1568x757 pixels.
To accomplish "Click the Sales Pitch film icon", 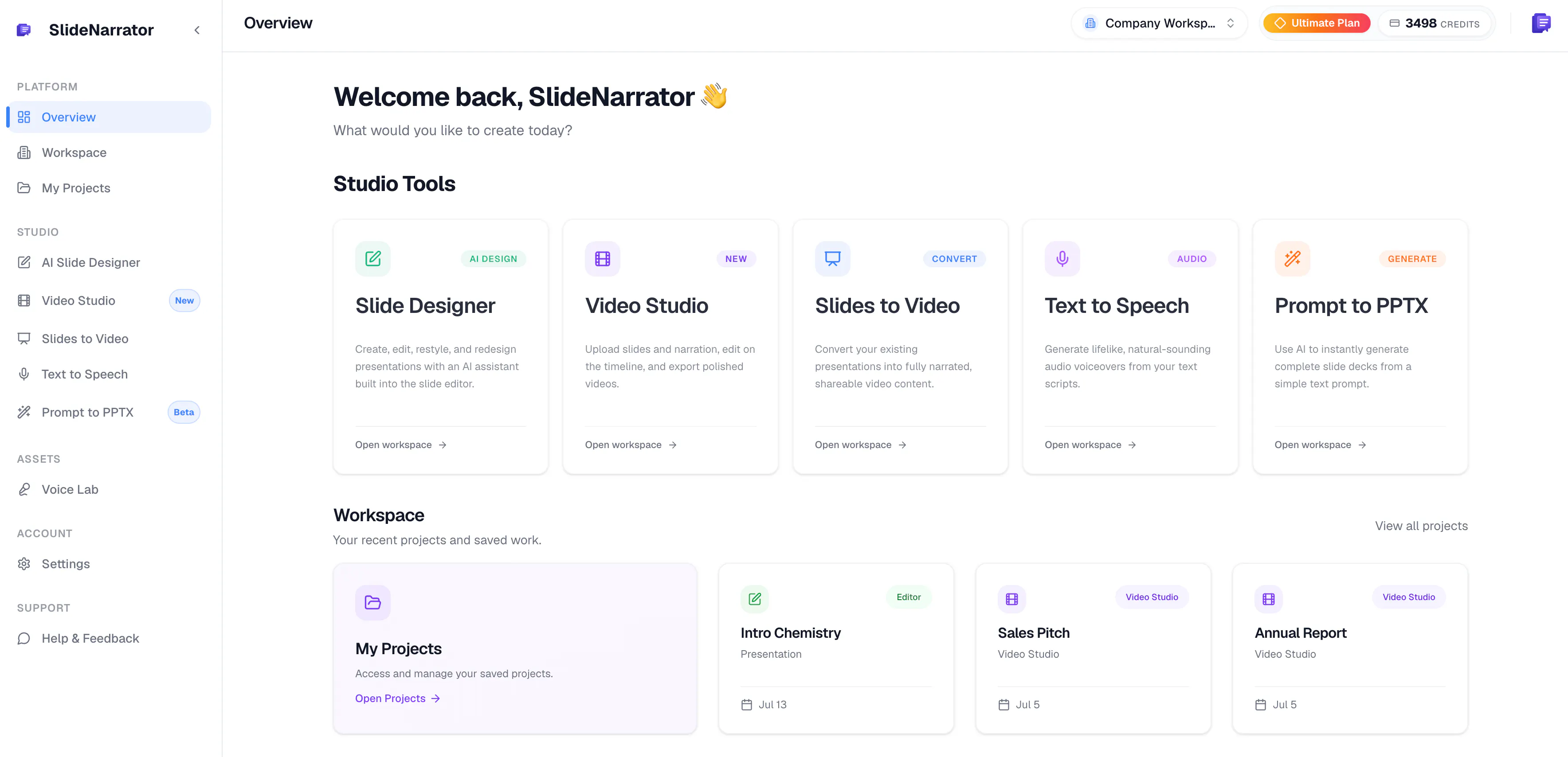I will [x=1011, y=599].
